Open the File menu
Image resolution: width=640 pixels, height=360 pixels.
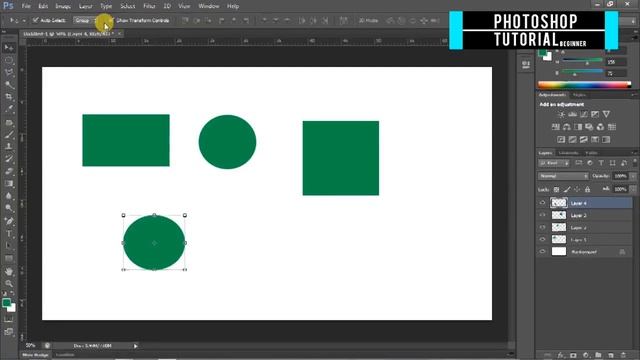coord(26,6)
